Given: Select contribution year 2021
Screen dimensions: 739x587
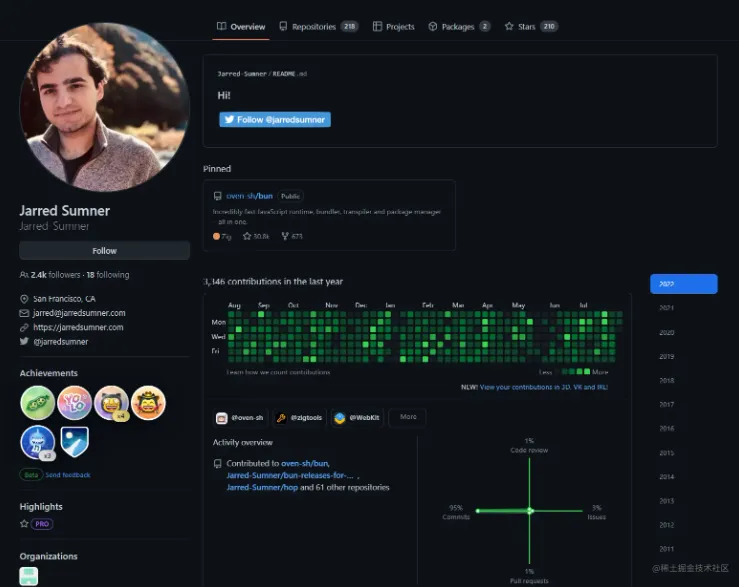Looking at the screenshot, I should [x=666, y=308].
